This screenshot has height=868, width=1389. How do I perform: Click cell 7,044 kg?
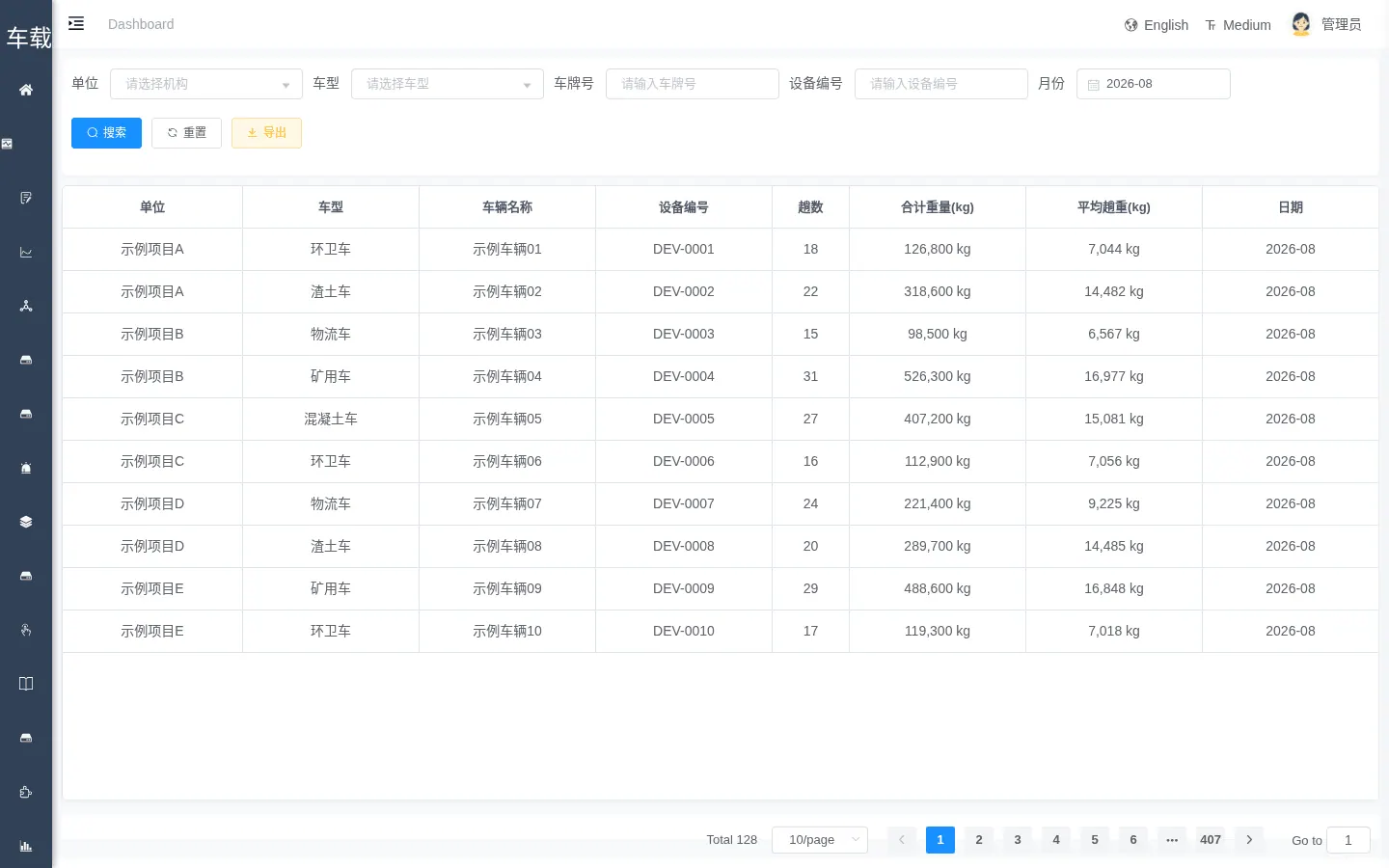[x=1114, y=249]
